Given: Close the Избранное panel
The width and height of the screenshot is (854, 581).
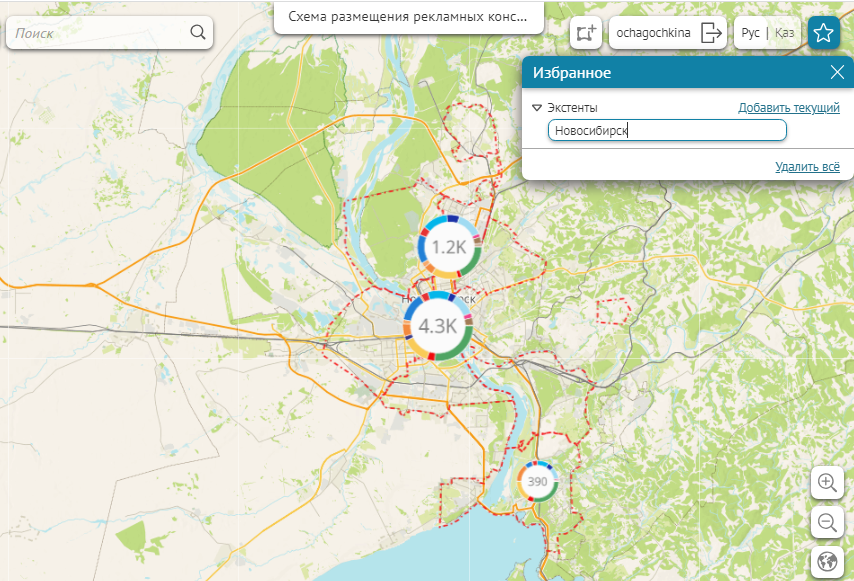Looking at the screenshot, I should [x=837, y=73].
